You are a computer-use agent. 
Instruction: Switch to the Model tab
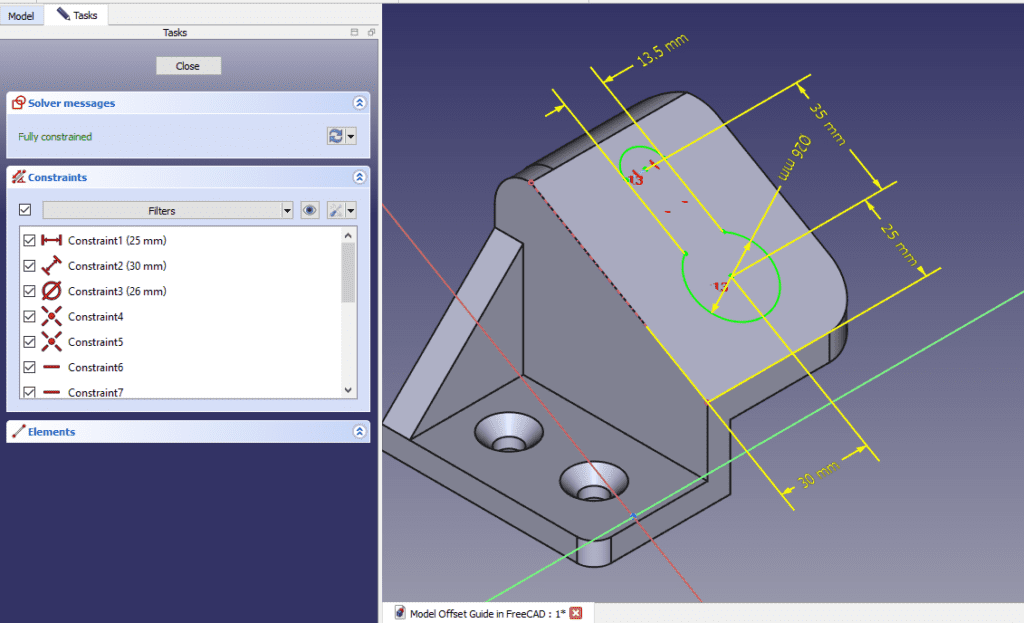tap(22, 15)
